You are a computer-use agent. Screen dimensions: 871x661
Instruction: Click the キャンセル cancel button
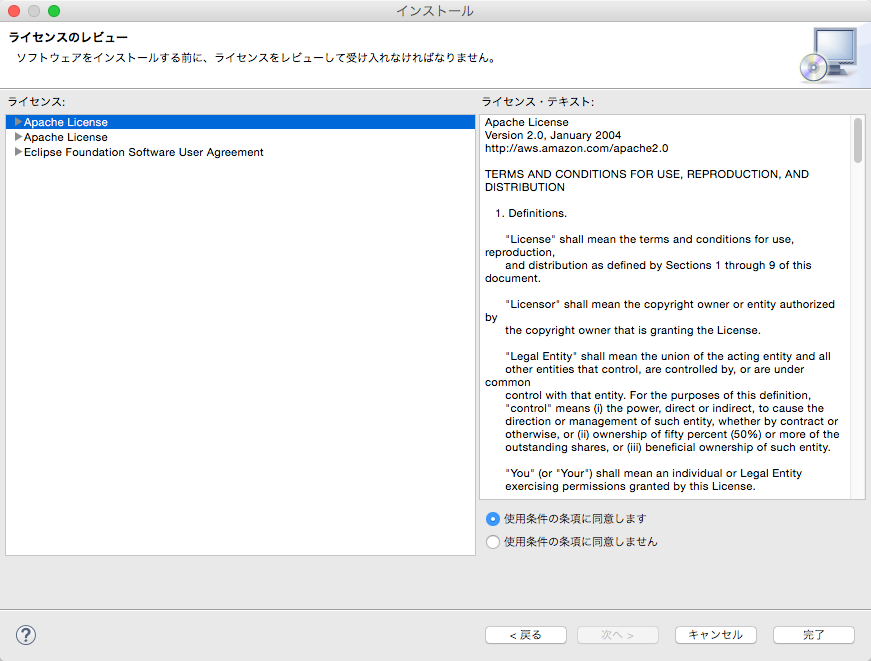(x=715, y=635)
